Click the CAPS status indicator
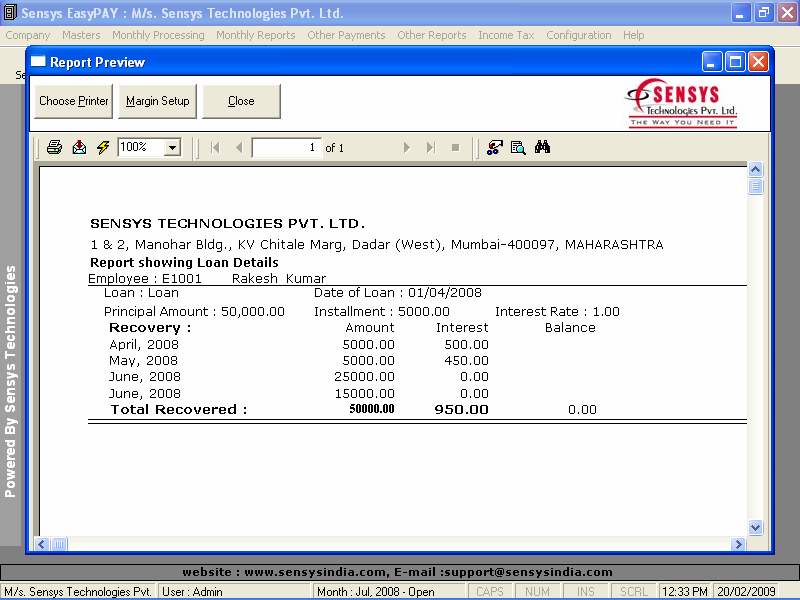 489,592
